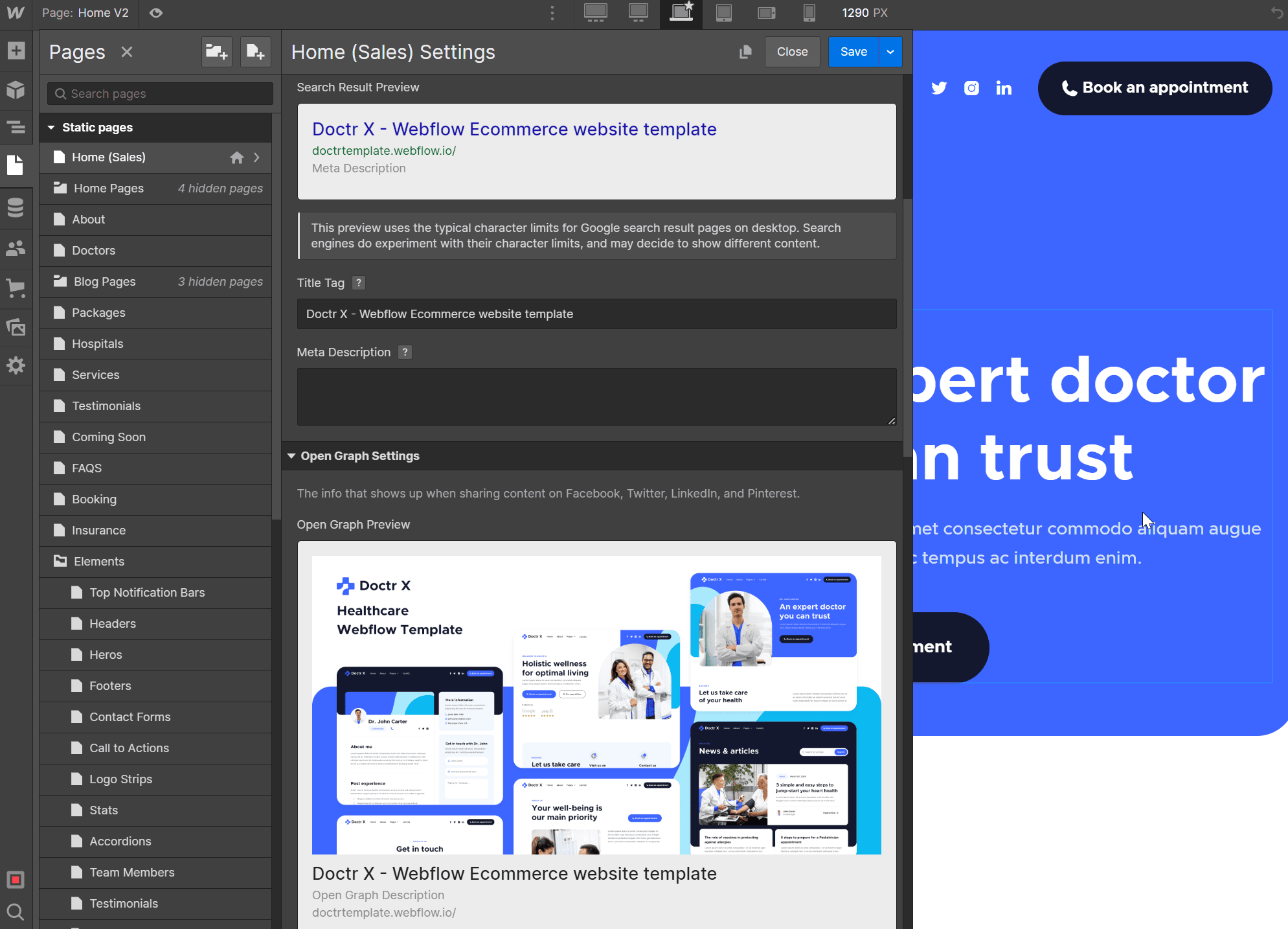The width and height of the screenshot is (1288, 929).
Task: Collapse the Static pages section
Action: pyautogui.click(x=52, y=127)
